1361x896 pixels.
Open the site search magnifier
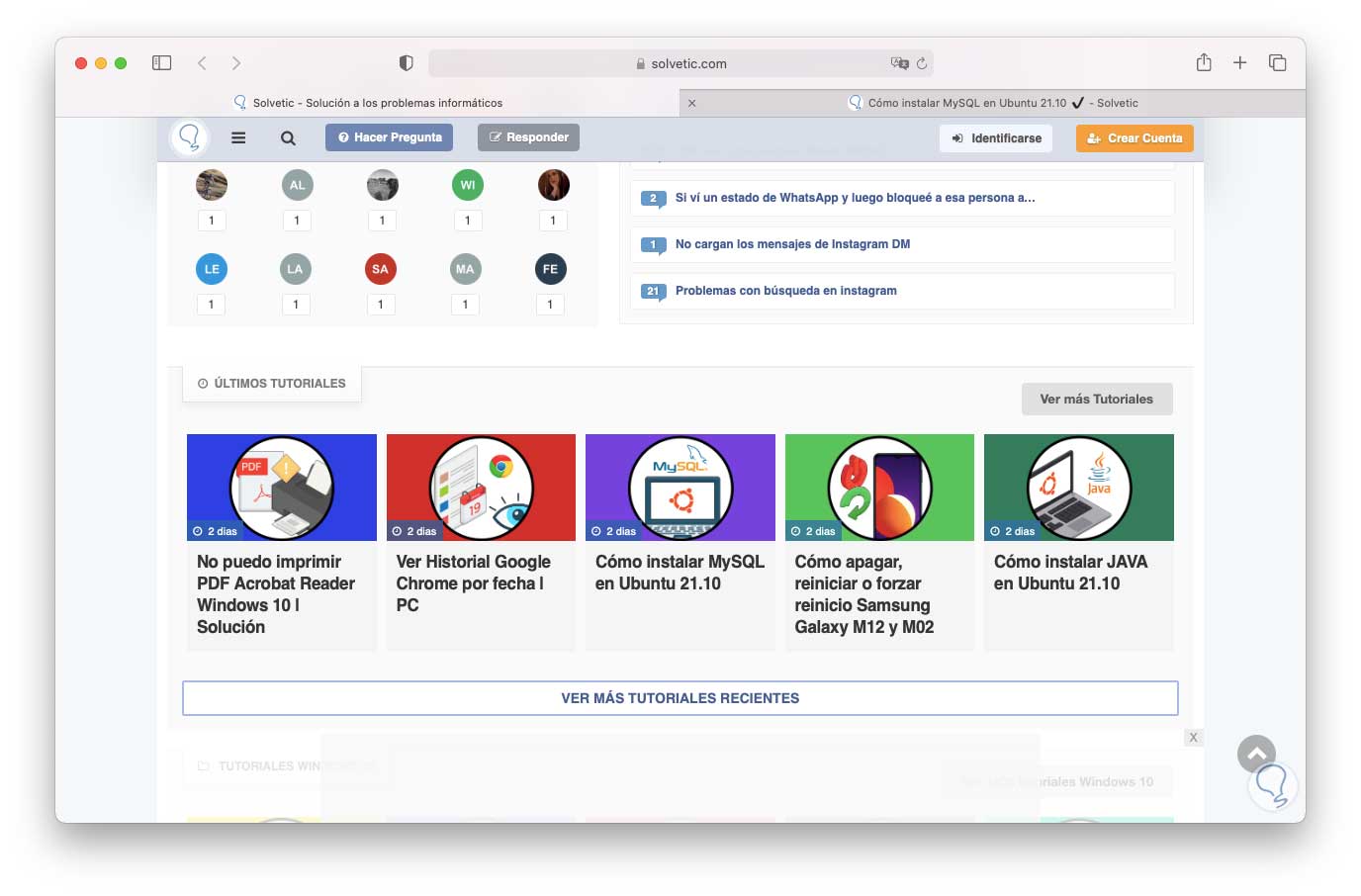tap(288, 137)
